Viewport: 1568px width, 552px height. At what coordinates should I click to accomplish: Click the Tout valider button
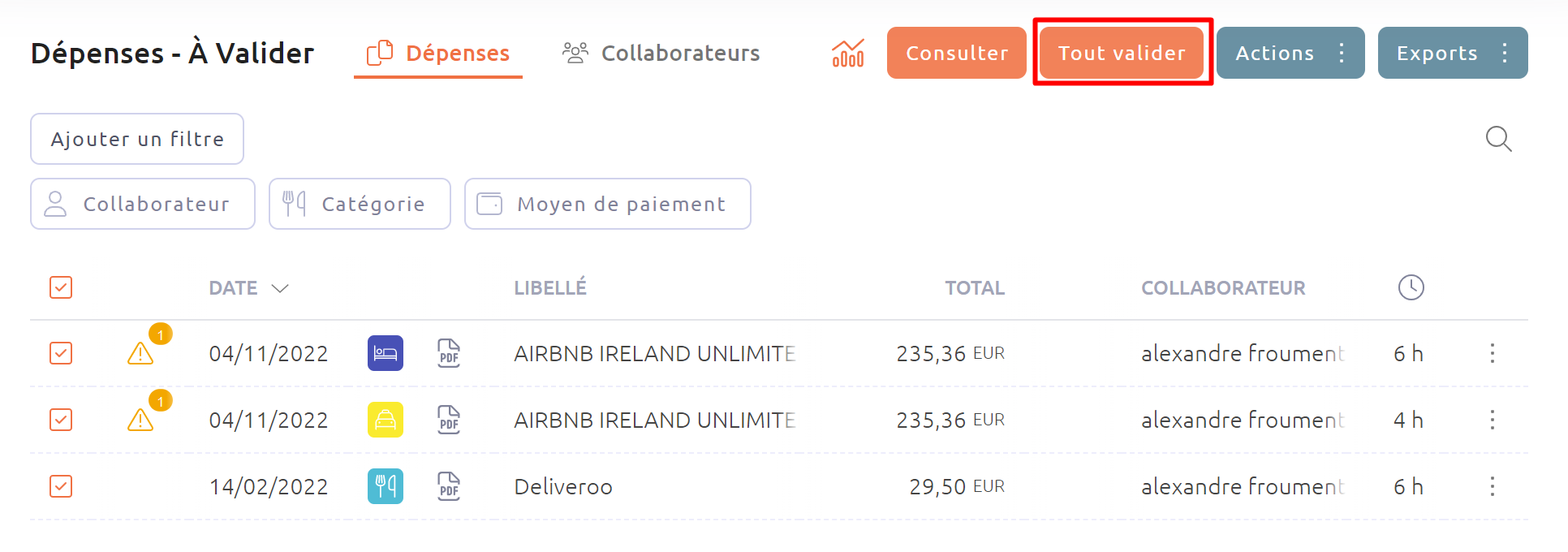coord(1122,53)
